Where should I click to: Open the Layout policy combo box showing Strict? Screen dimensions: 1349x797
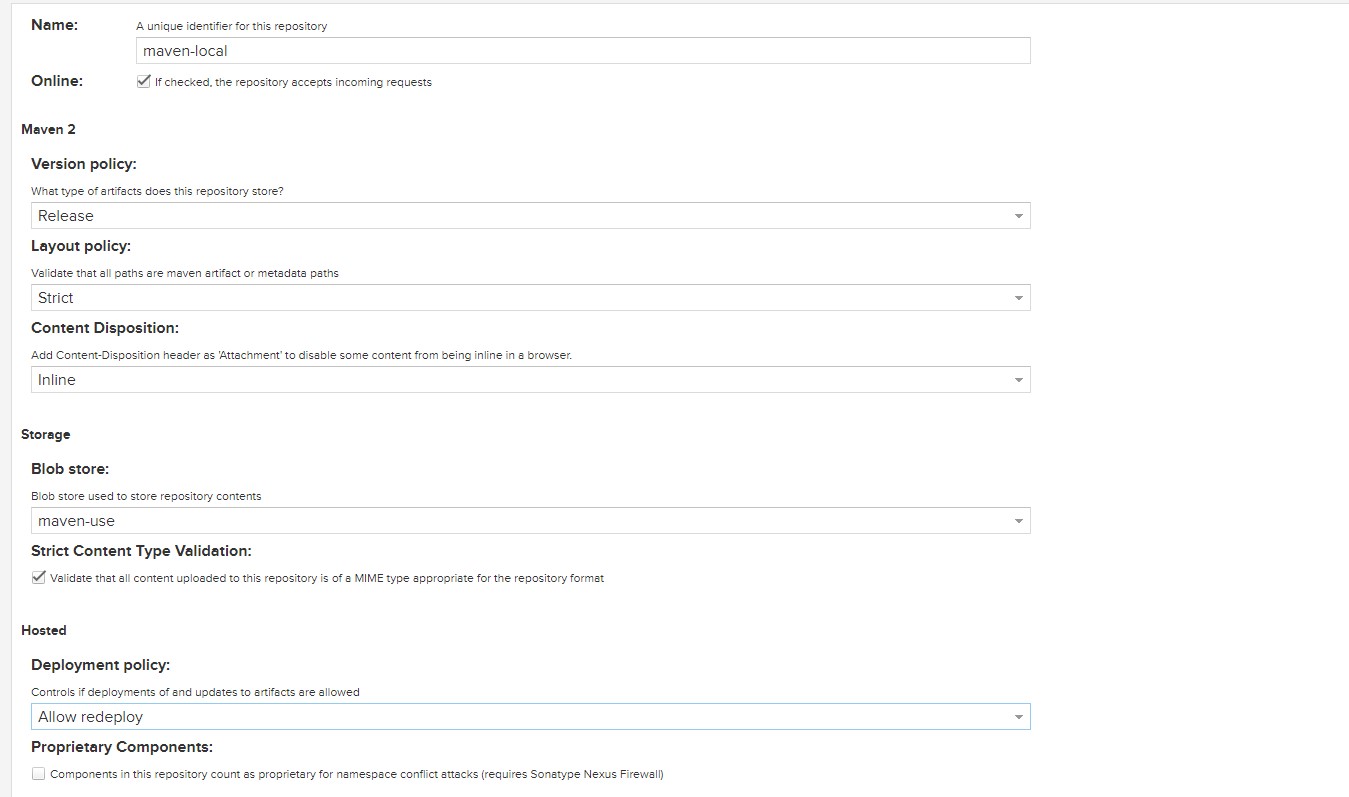click(x=520, y=298)
